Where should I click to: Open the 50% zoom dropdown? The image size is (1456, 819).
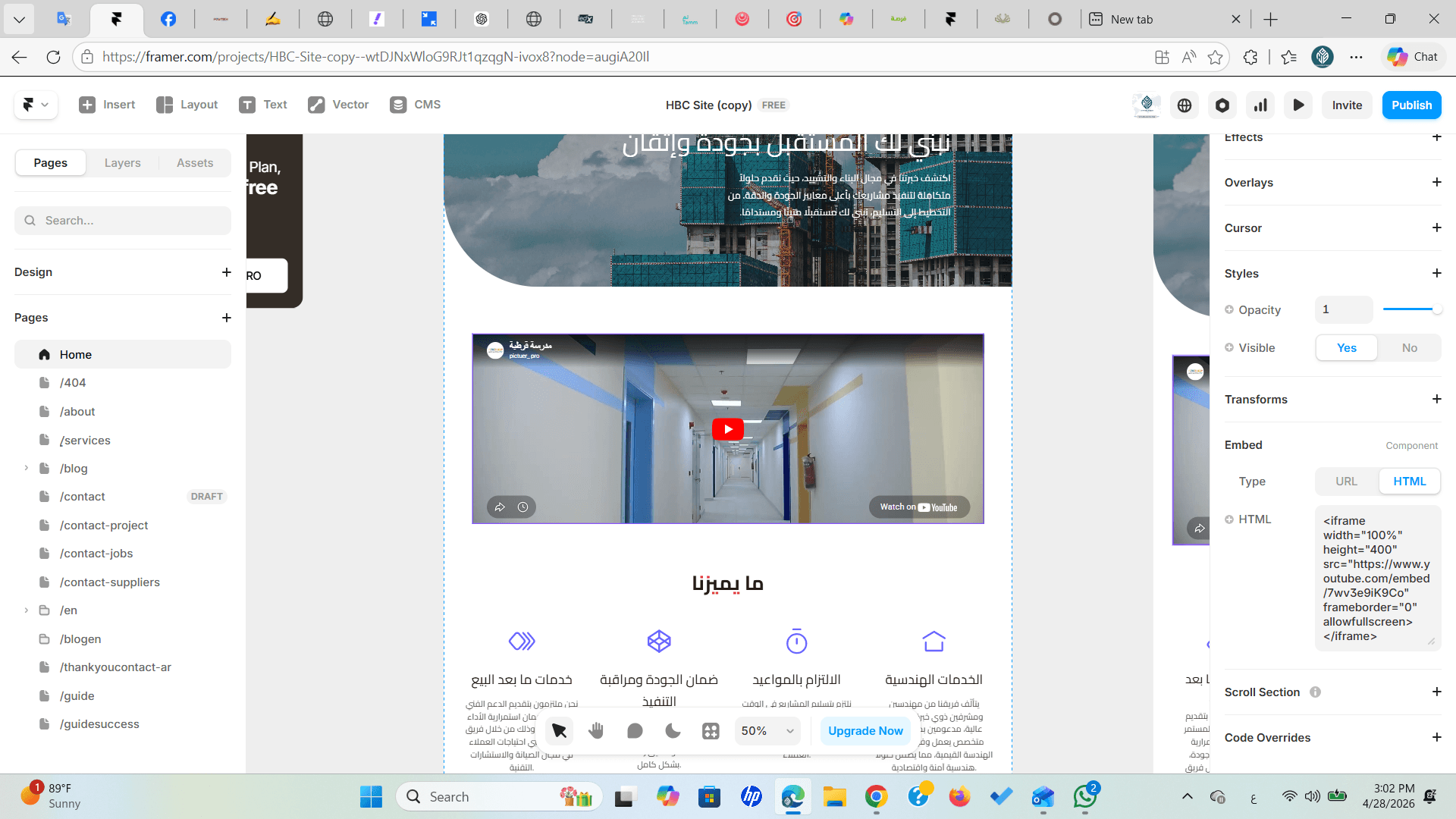pos(767,731)
